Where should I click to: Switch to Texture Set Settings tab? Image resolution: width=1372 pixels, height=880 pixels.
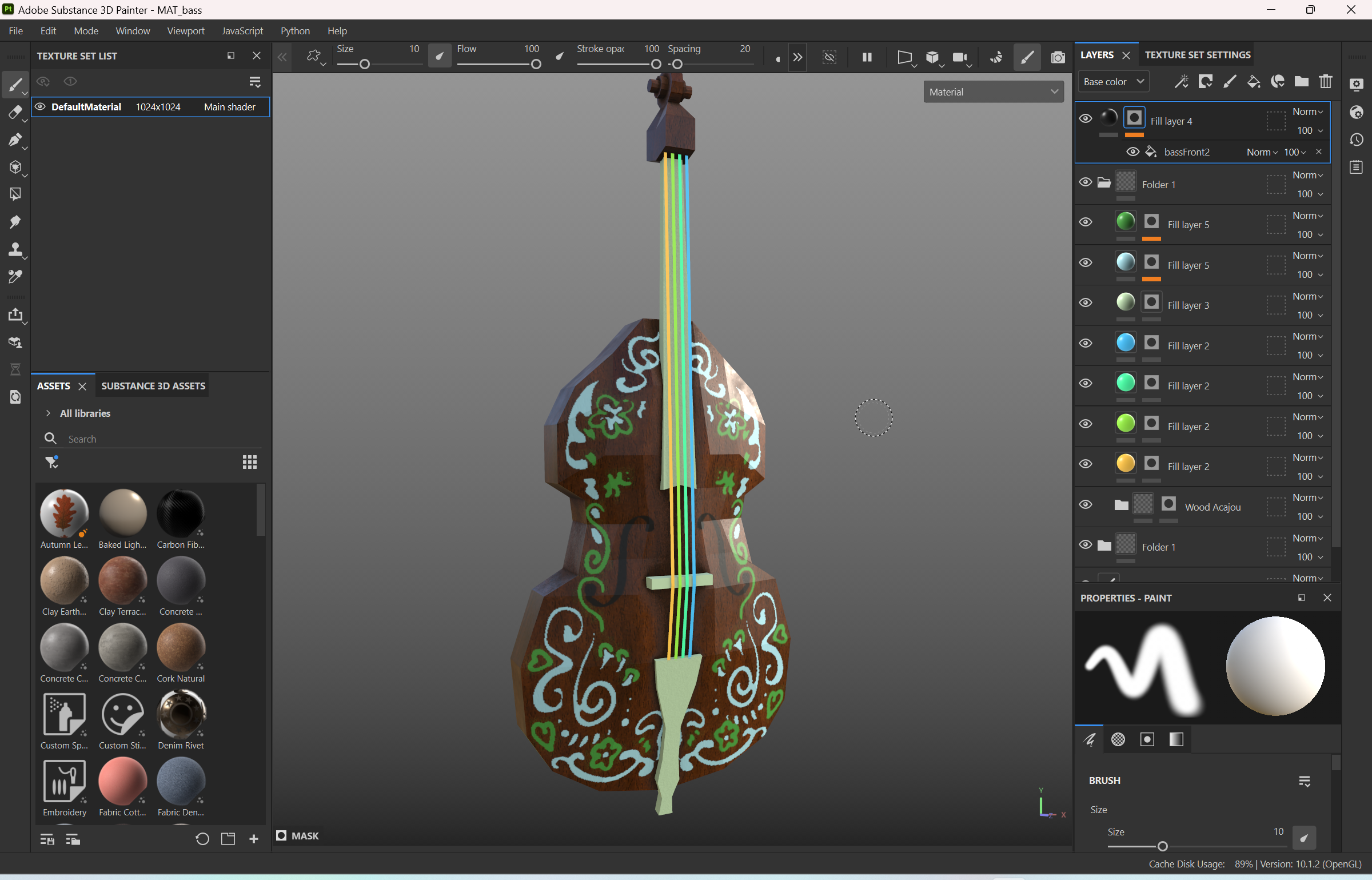coord(1197,55)
